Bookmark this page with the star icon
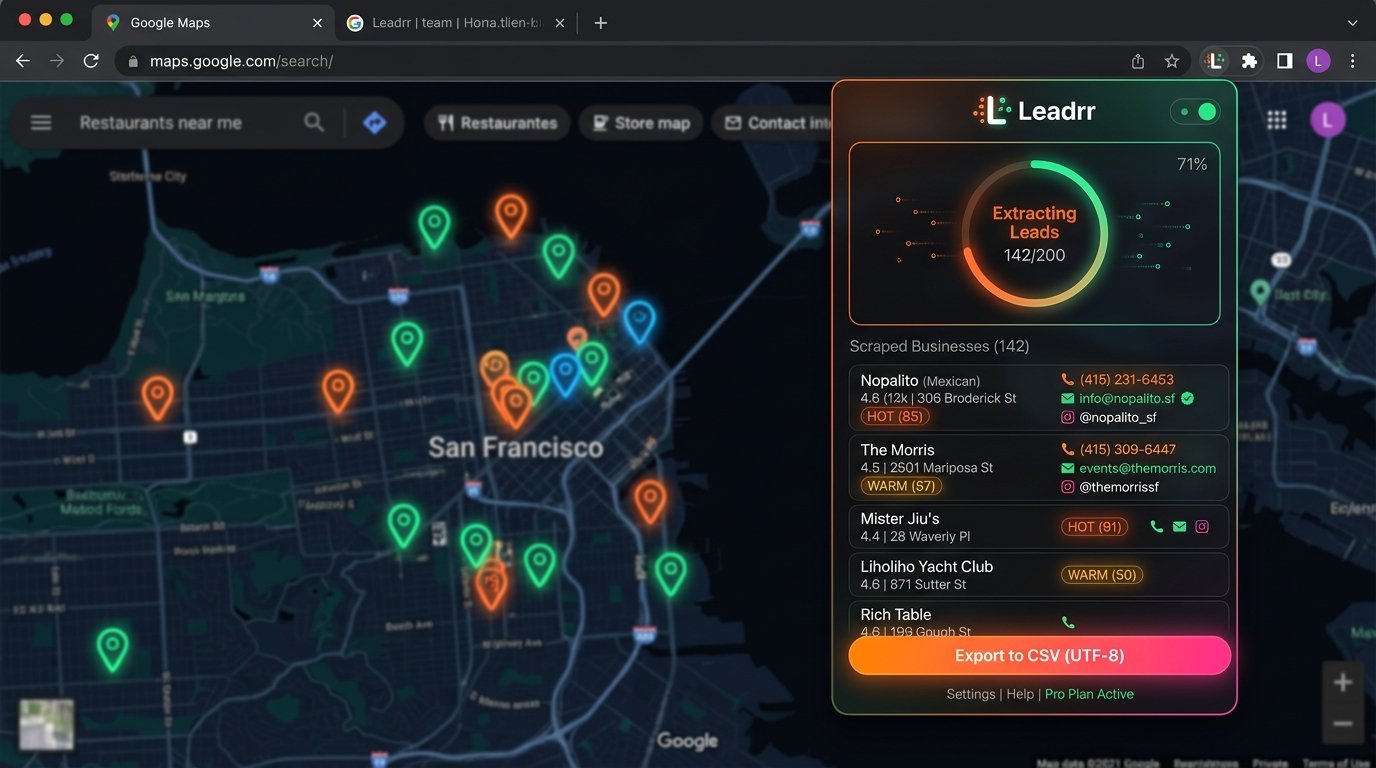1376x768 pixels. [1172, 61]
